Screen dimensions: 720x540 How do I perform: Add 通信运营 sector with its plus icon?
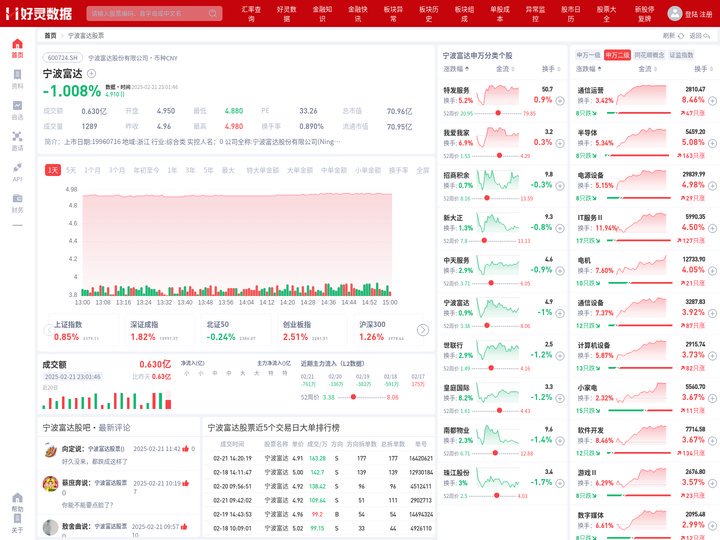click(712, 101)
